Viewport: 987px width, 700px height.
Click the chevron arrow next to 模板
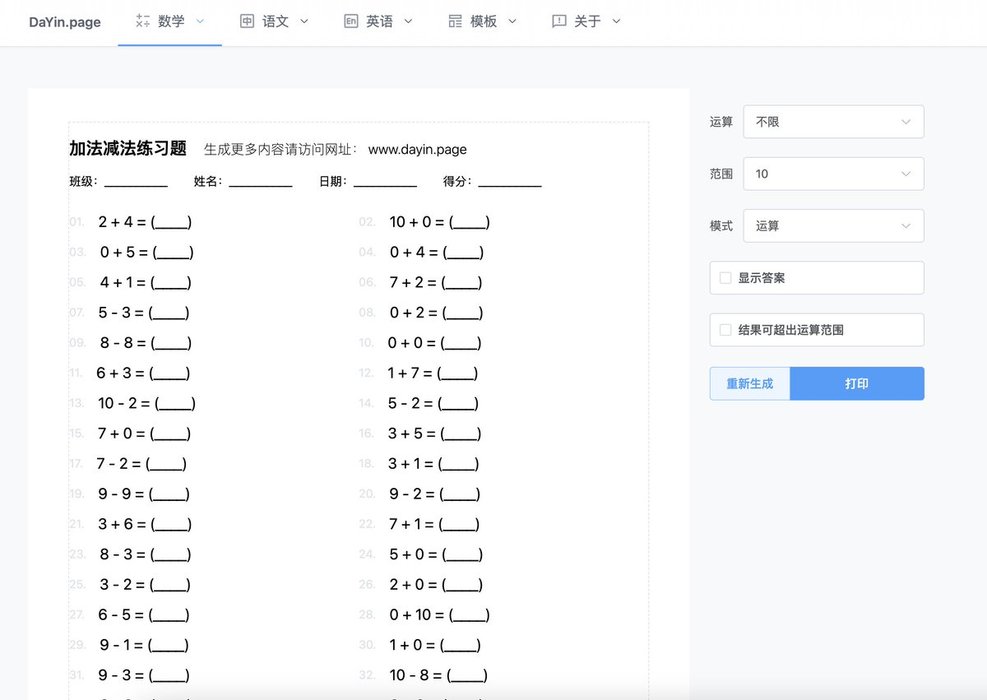(x=512, y=21)
